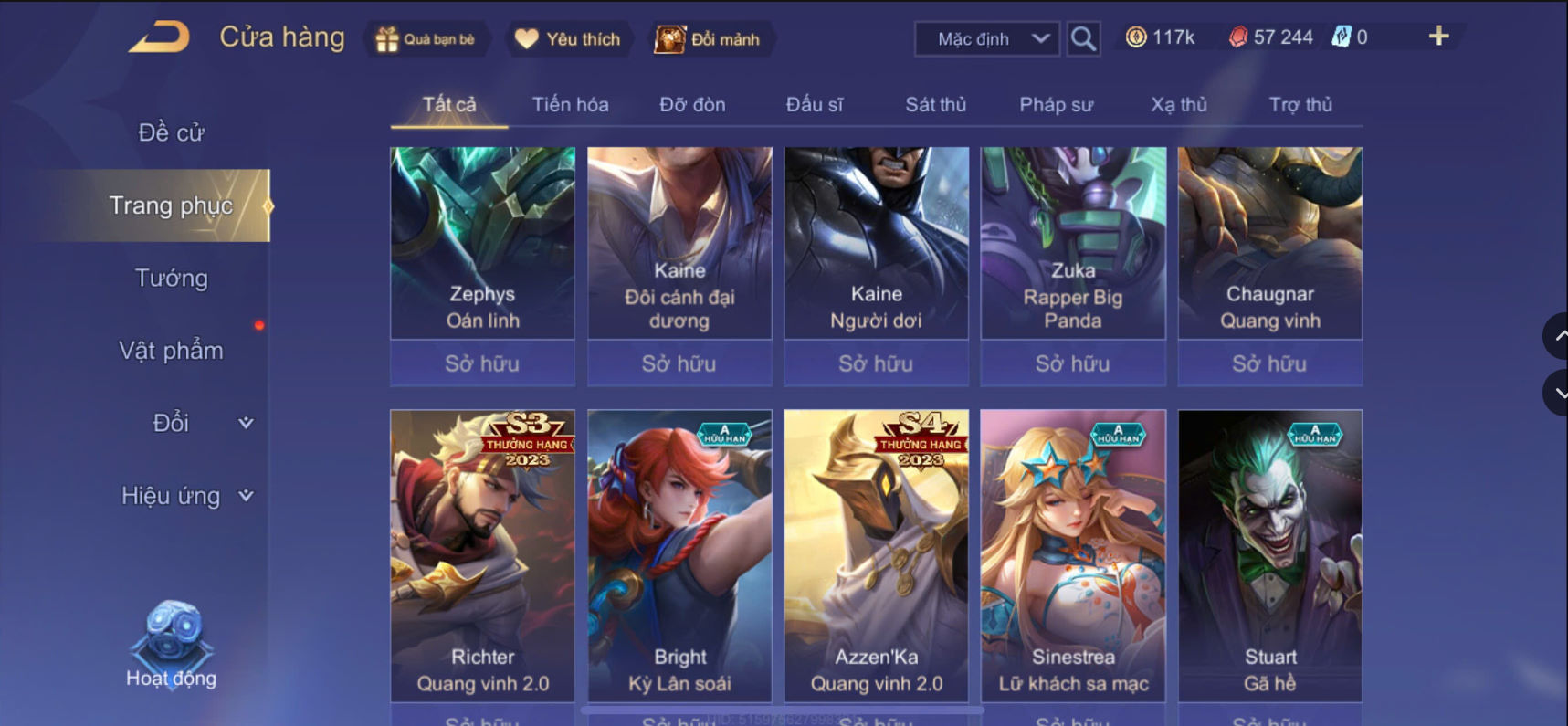
Task: Open the Stuart Gã hề skin thumbnail
Action: pos(1269,555)
